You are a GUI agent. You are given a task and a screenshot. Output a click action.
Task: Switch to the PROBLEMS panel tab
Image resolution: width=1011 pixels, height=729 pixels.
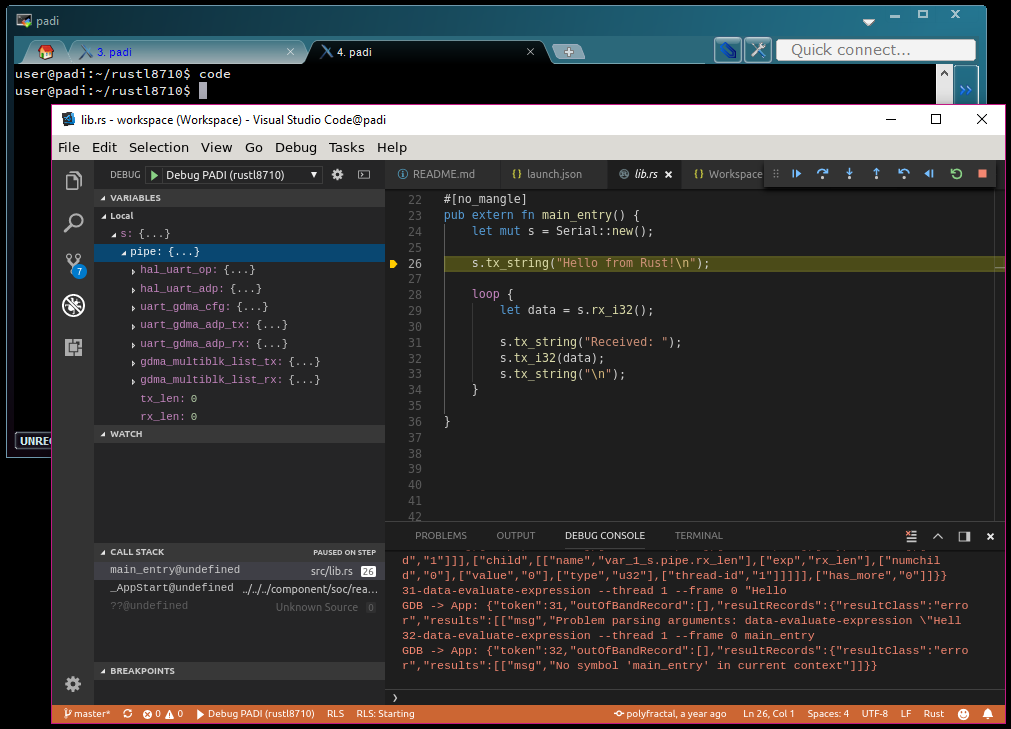tap(440, 536)
